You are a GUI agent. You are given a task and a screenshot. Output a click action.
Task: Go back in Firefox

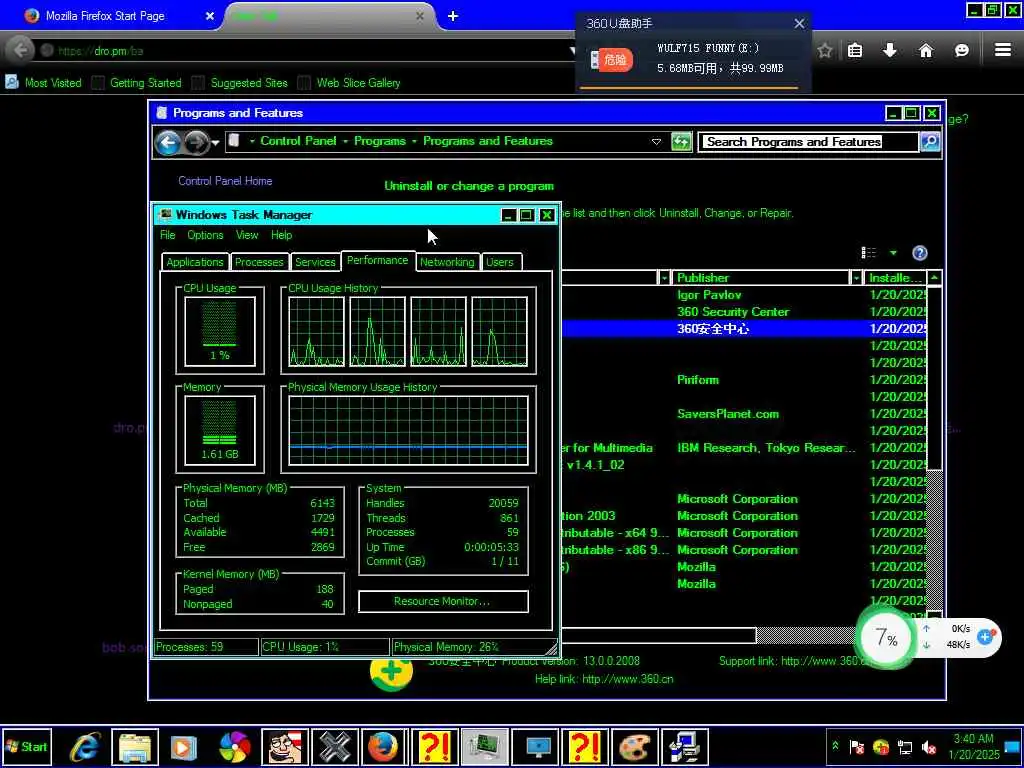pyautogui.click(x=20, y=50)
